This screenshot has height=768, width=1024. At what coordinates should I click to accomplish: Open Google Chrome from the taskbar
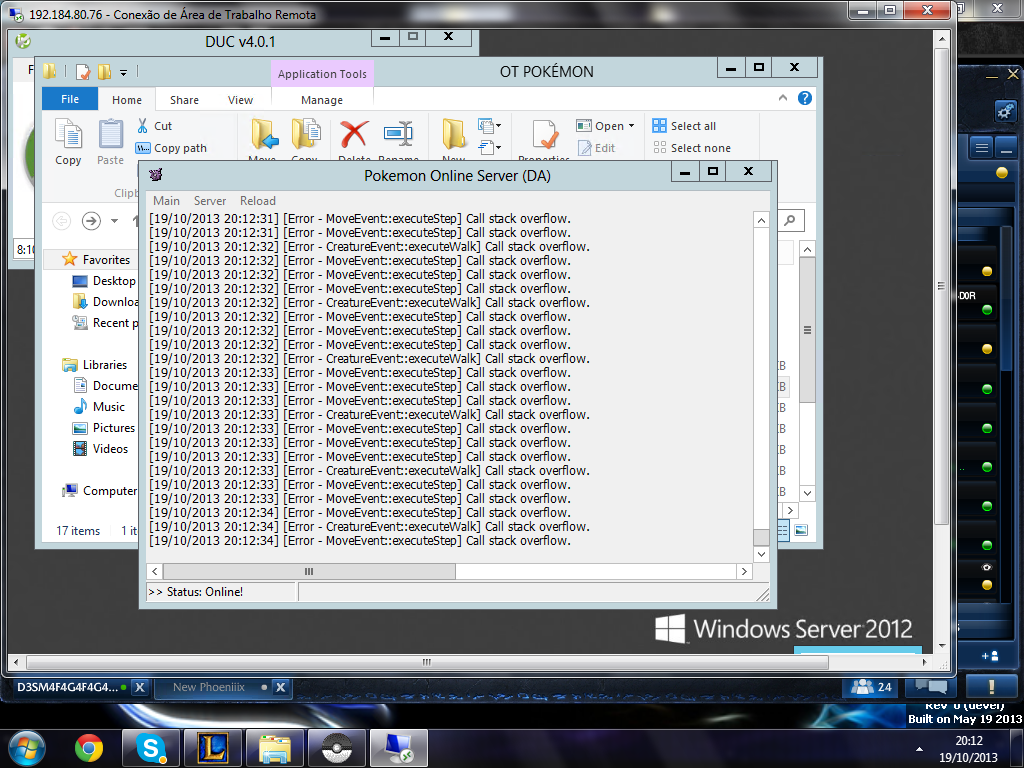89,748
